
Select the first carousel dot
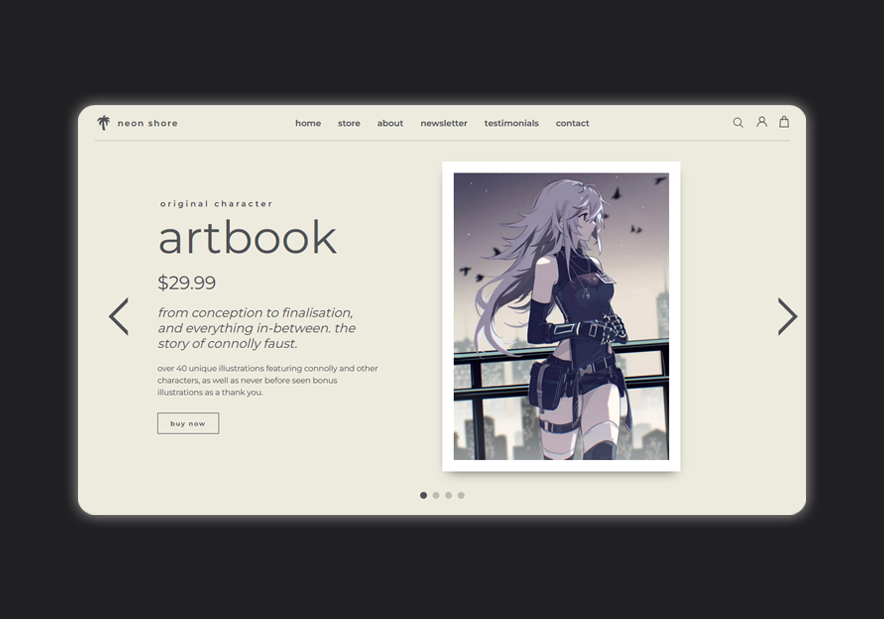[x=423, y=495]
